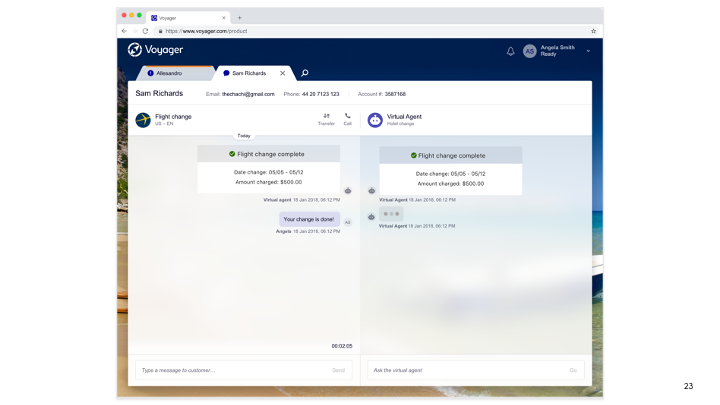The height and width of the screenshot is (405, 720).
Task: Click the call timer 00:02:05
Action: coord(342,346)
